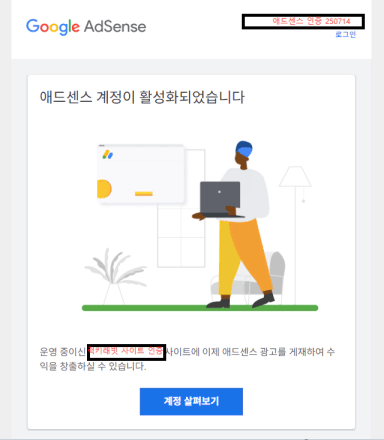
Task: Click the person's blue cap
Action: pyautogui.click(x=244, y=149)
